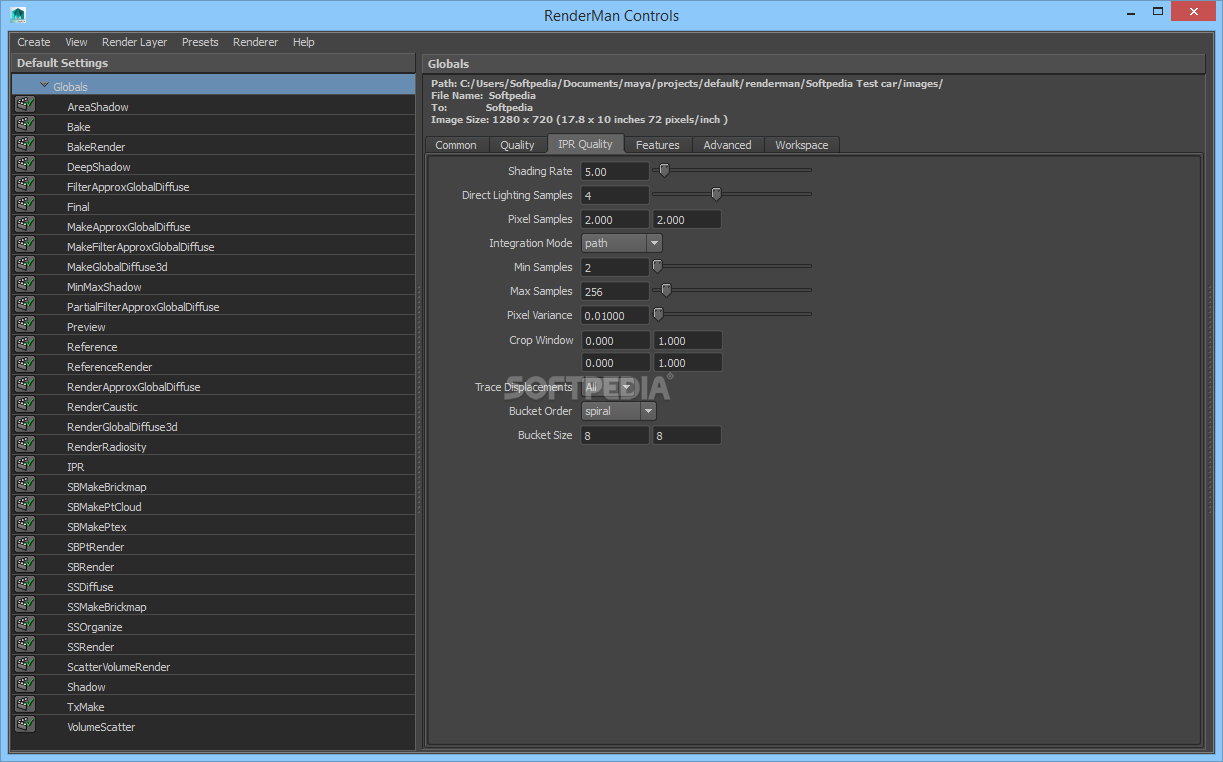Open the Presets menu
1223x762 pixels.
[200, 42]
